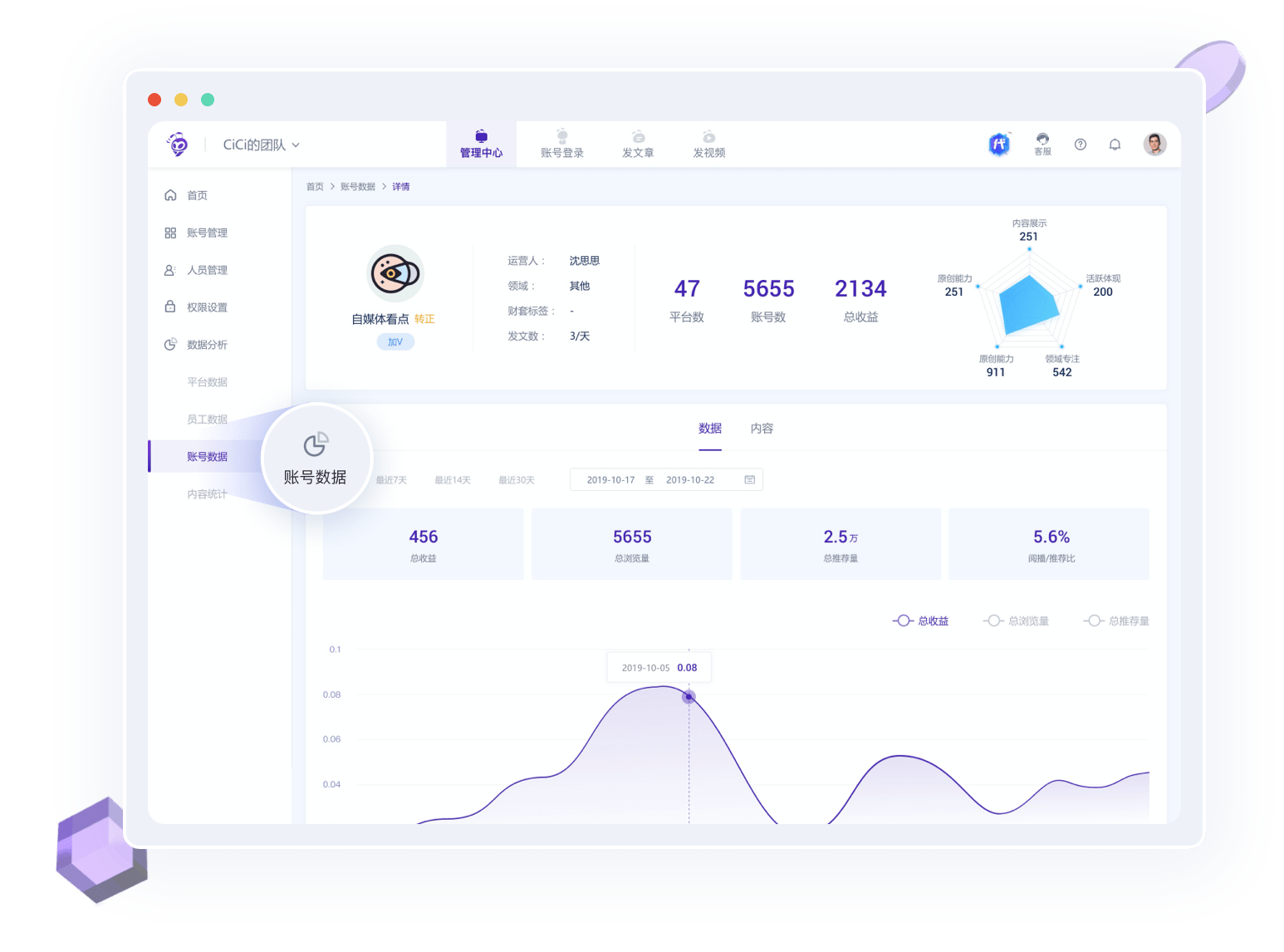The width and height of the screenshot is (1284, 952).
Task: Open 内容统计 submenu item
Action: click(207, 494)
